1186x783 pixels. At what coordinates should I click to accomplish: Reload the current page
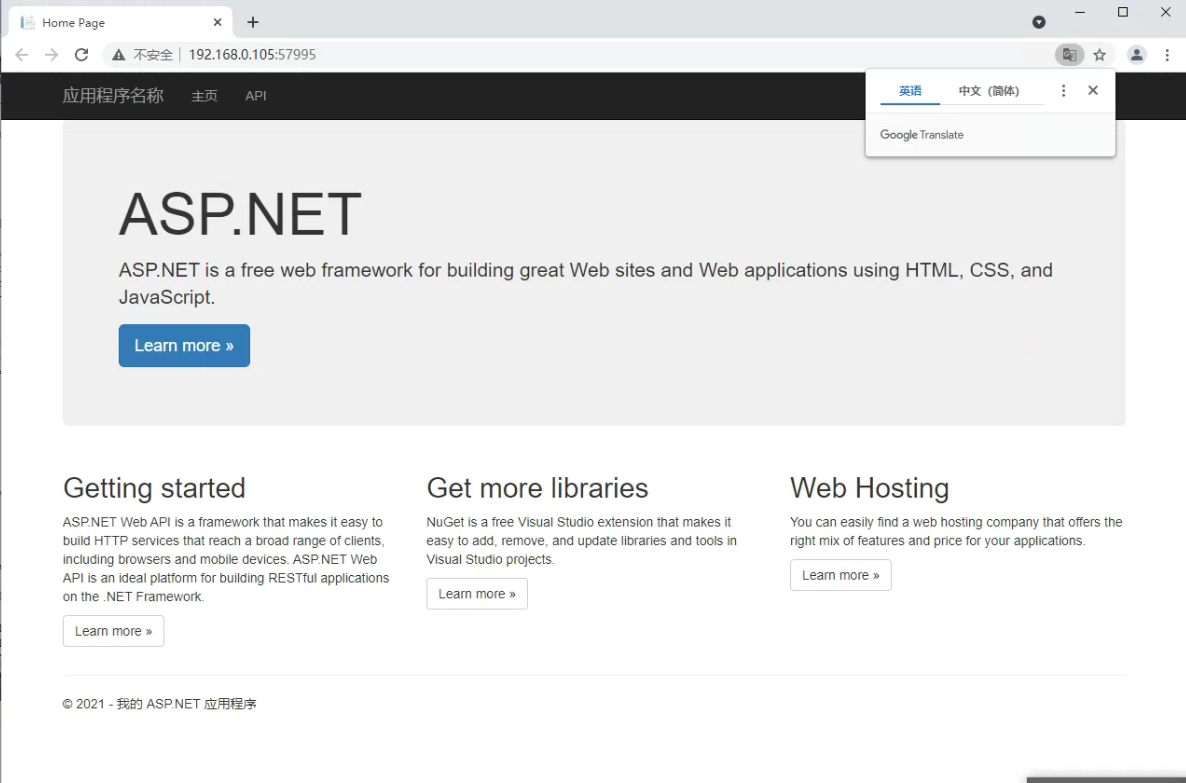(x=82, y=54)
